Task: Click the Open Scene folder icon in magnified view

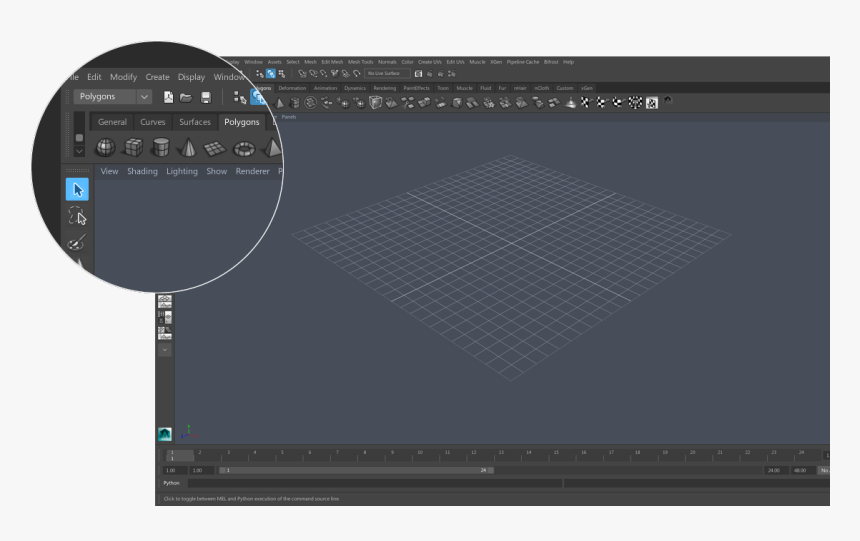Action: (186, 98)
